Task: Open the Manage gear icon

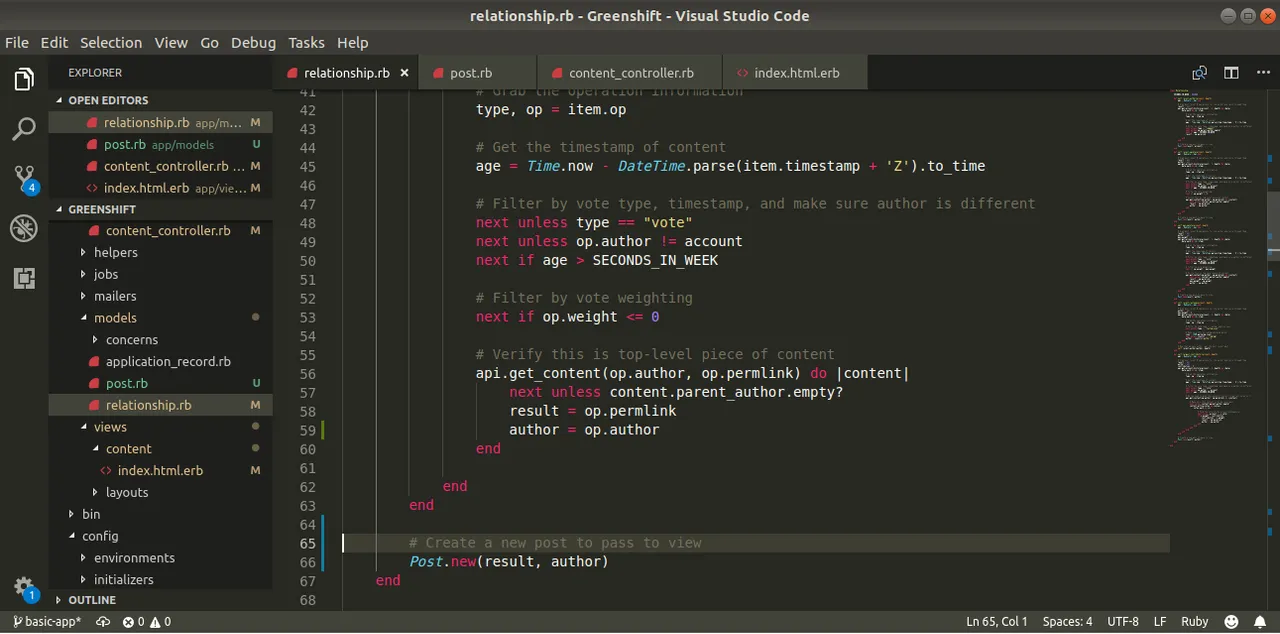Action: [x=24, y=588]
